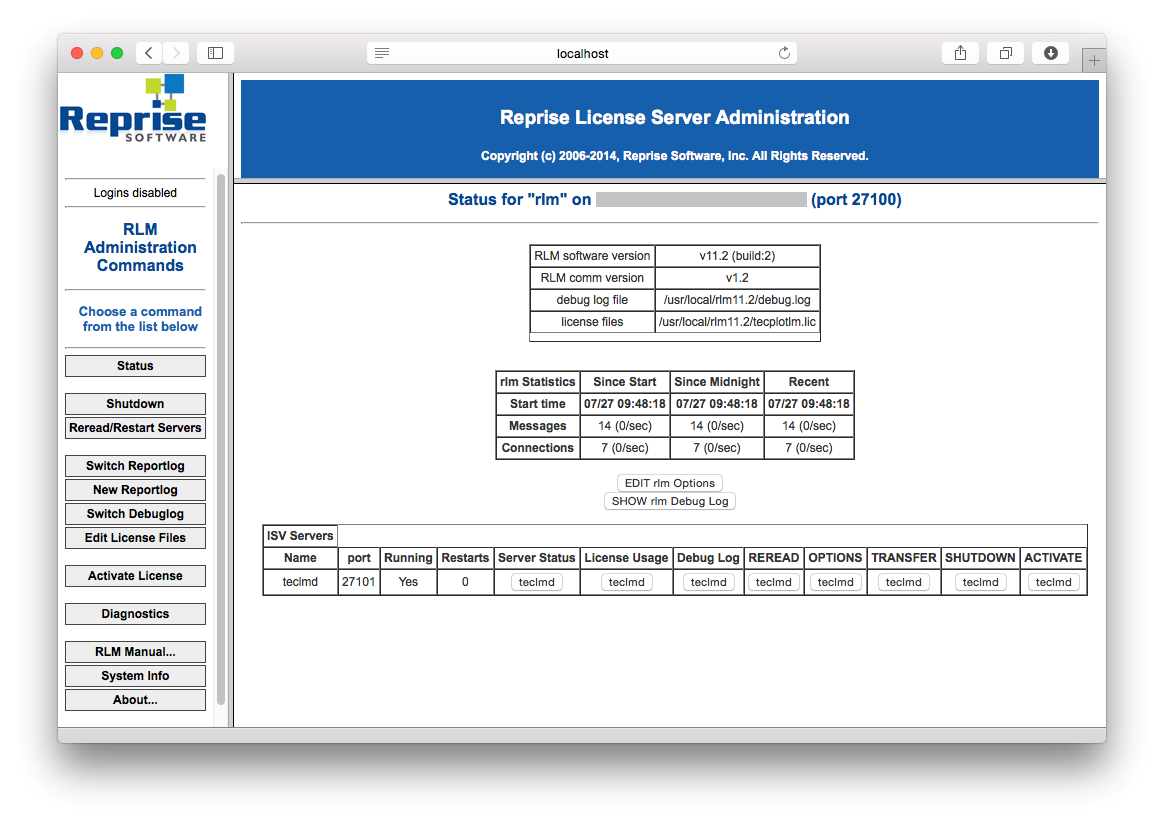Click SHOW rlm Debug Log button
The height and width of the screenshot is (825, 1164).
[670, 501]
